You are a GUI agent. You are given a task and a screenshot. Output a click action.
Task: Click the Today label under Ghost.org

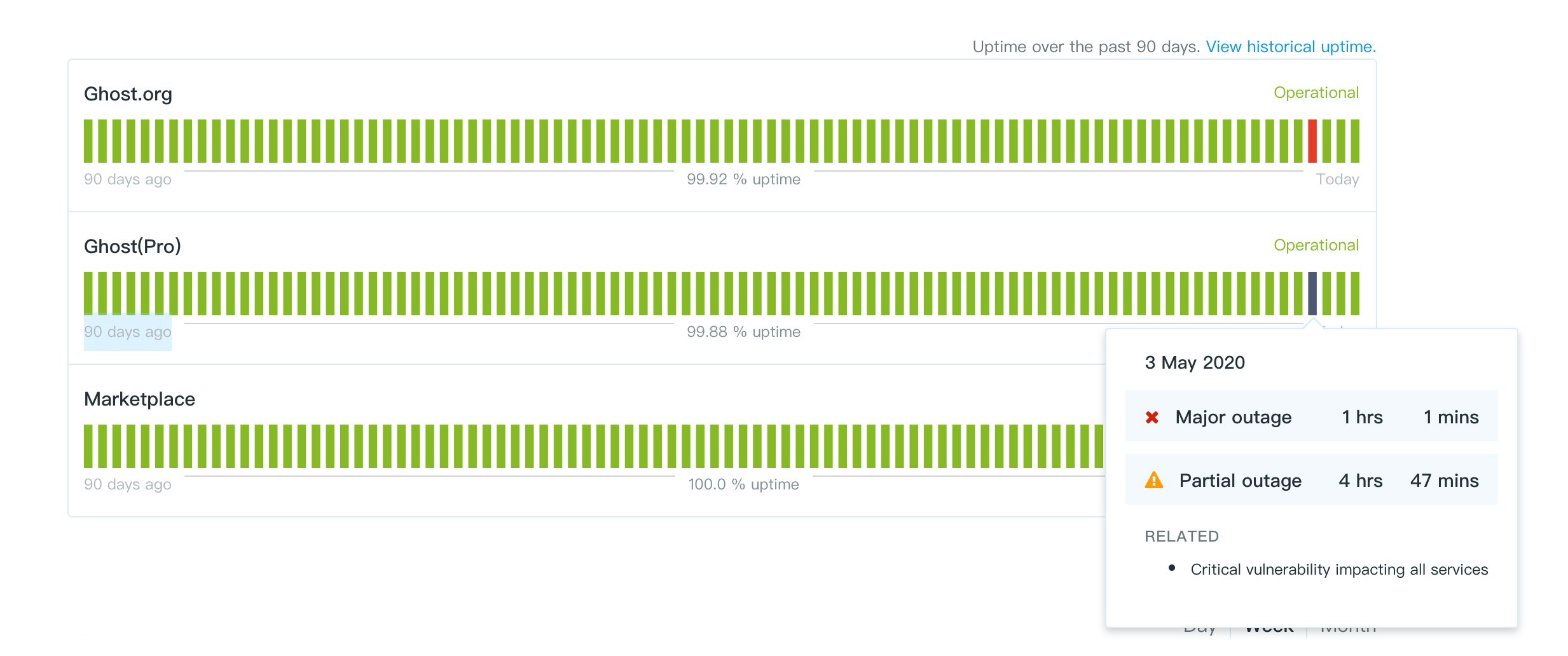point(1337,179)
